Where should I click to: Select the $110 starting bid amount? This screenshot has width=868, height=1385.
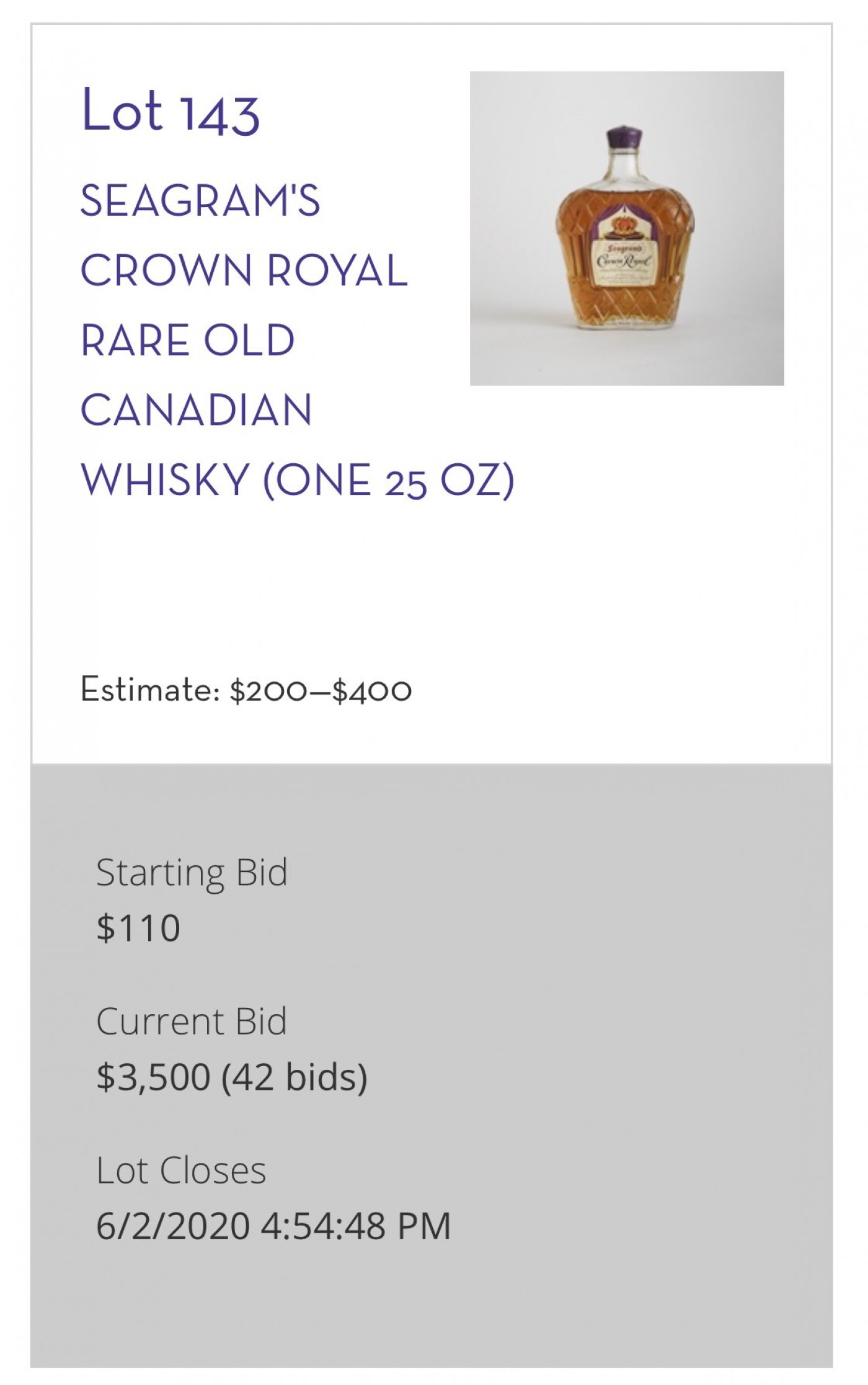138,928
